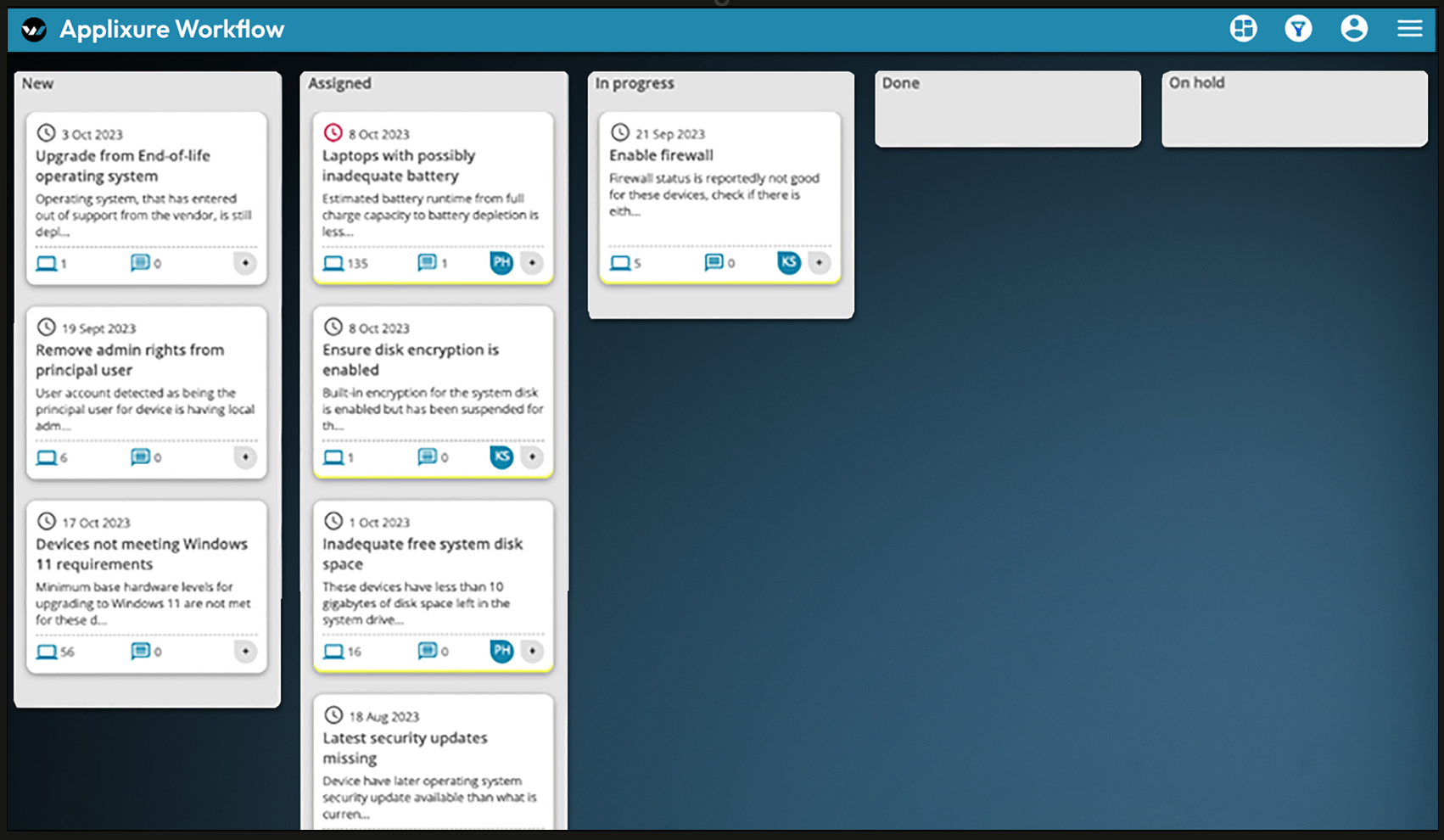
Task: Open the user profile icon
Action: coord(1354,28)
